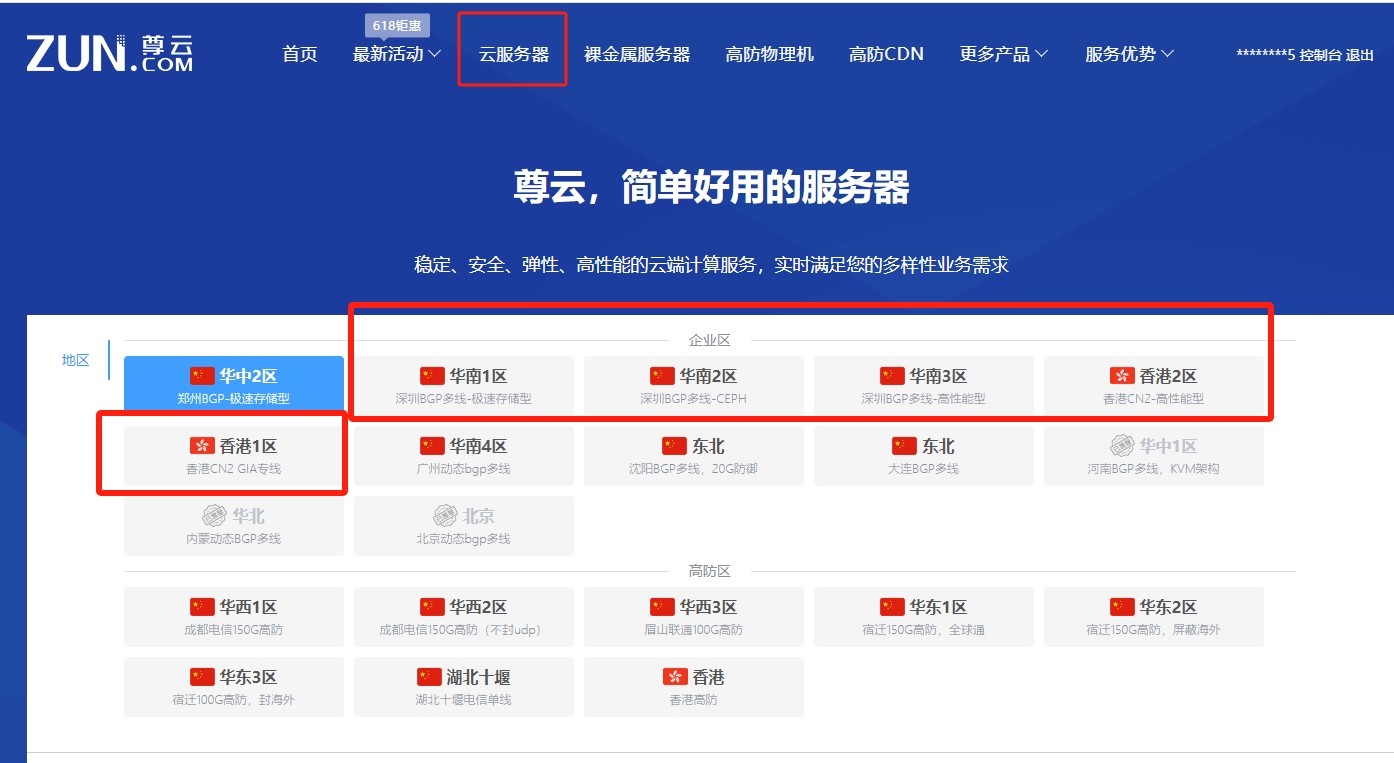Screen dimensions: 1394x763
Task: Open 高防CDN in the navigation
Action: click(886, 54)
